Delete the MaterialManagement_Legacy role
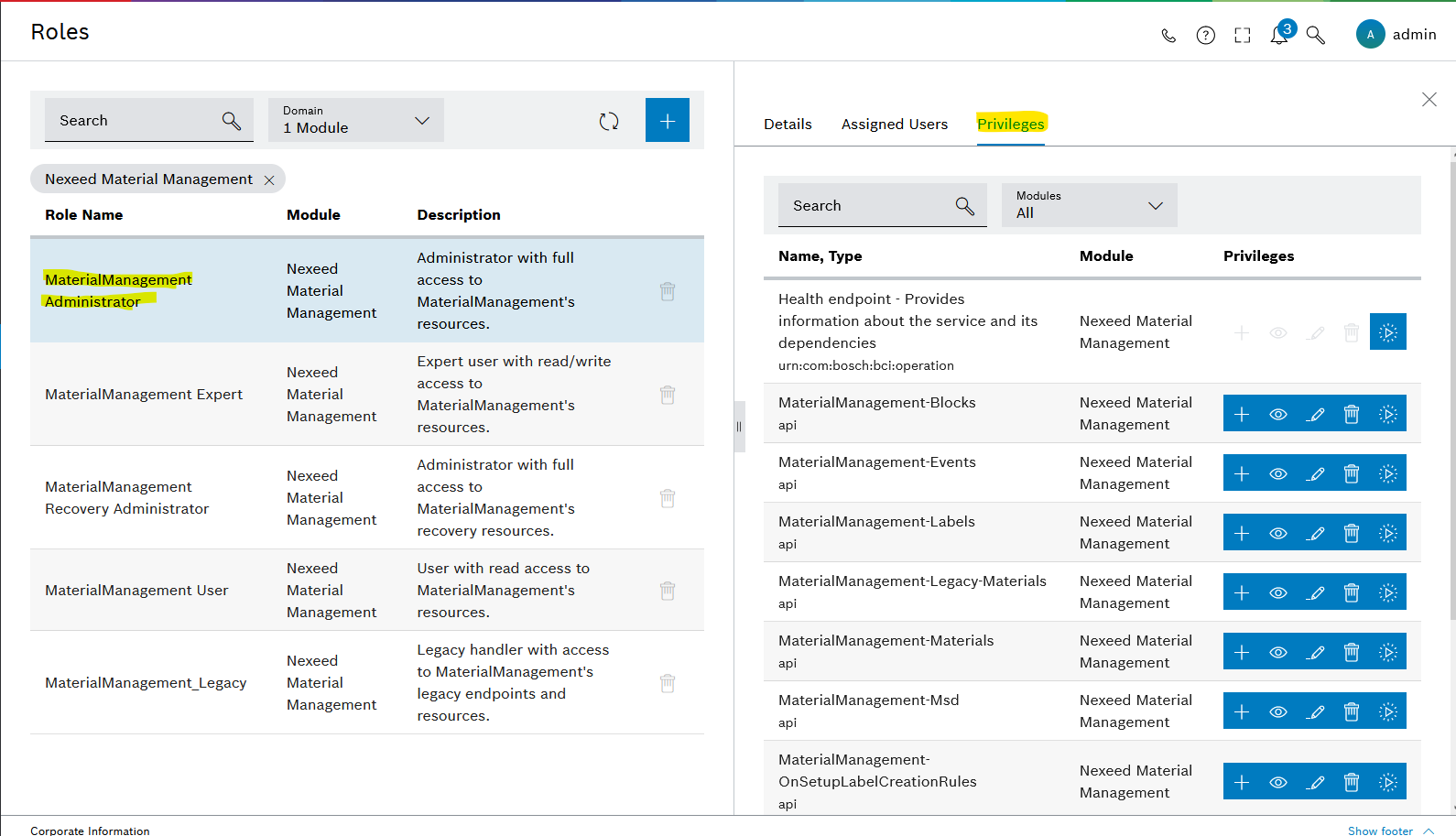Screen dimensions: 1456x836 (668, 683)
